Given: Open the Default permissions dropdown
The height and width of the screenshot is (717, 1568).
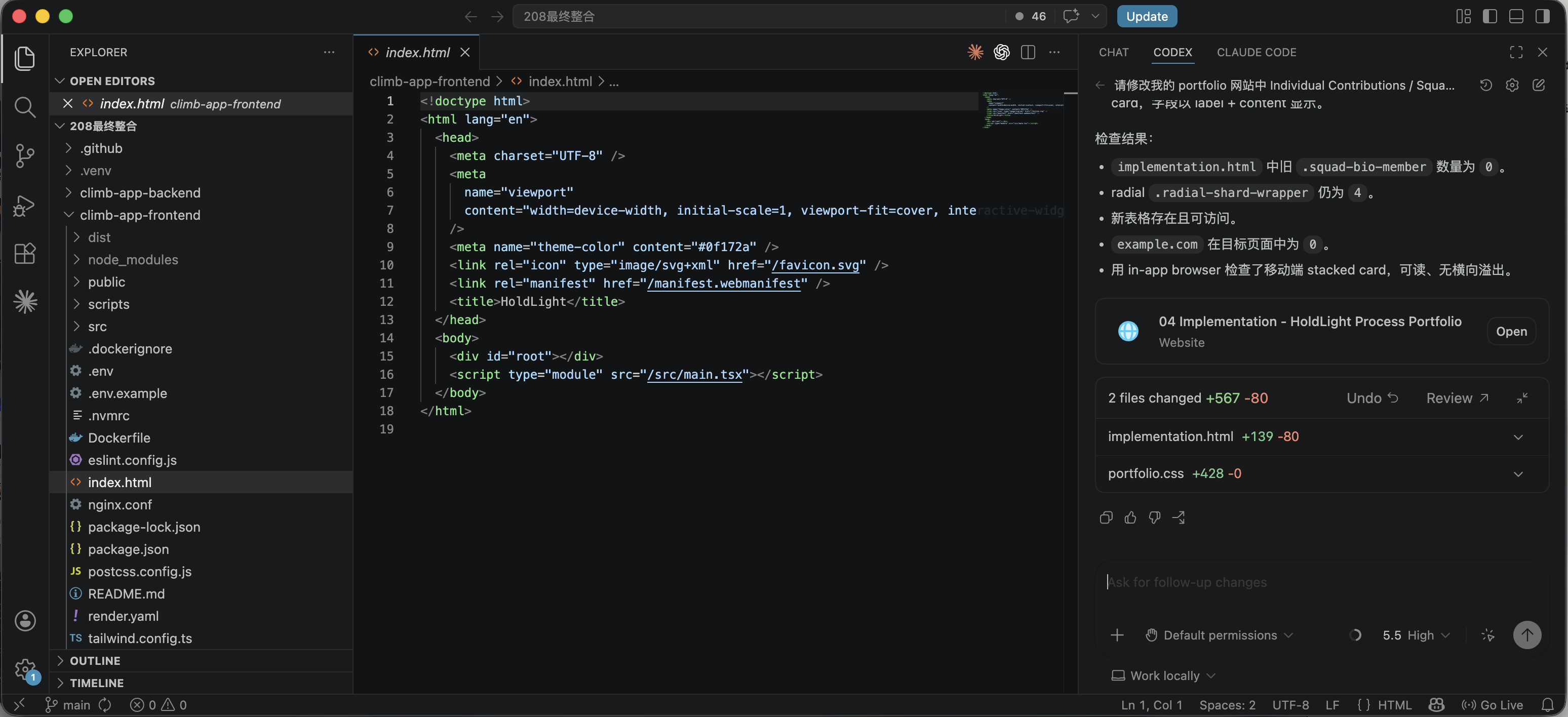Looking at the screenshot, I should 1219,635.
